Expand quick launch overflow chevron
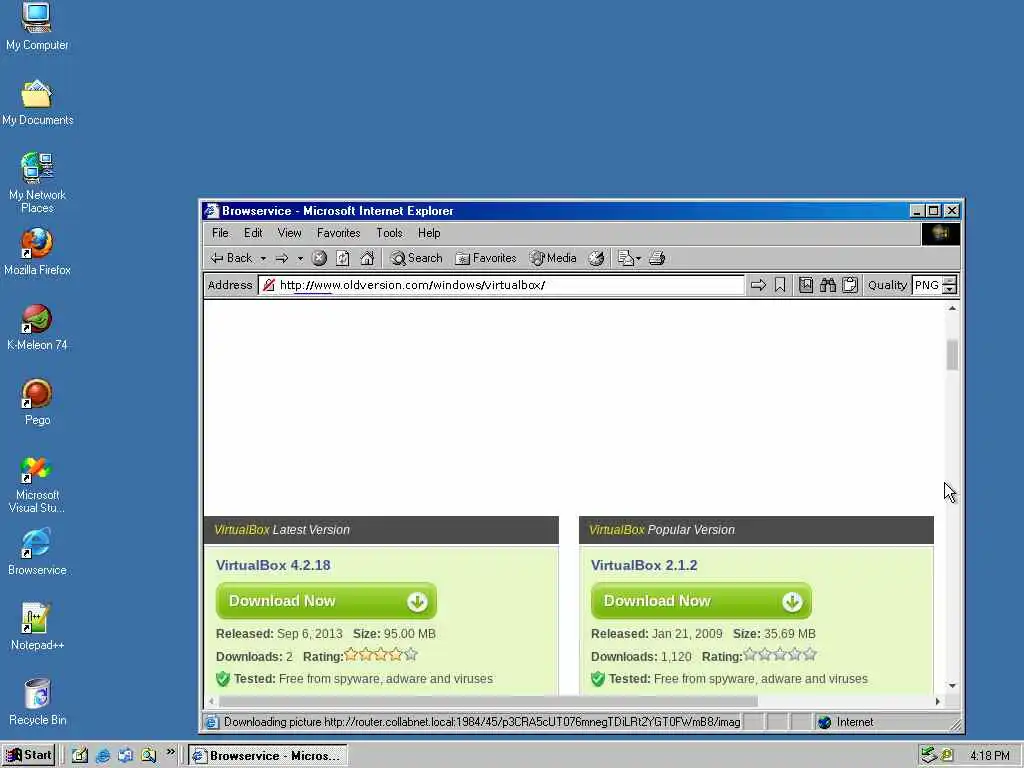Image resolution: width=1024 pixels, height=768 pixels. 170,752
